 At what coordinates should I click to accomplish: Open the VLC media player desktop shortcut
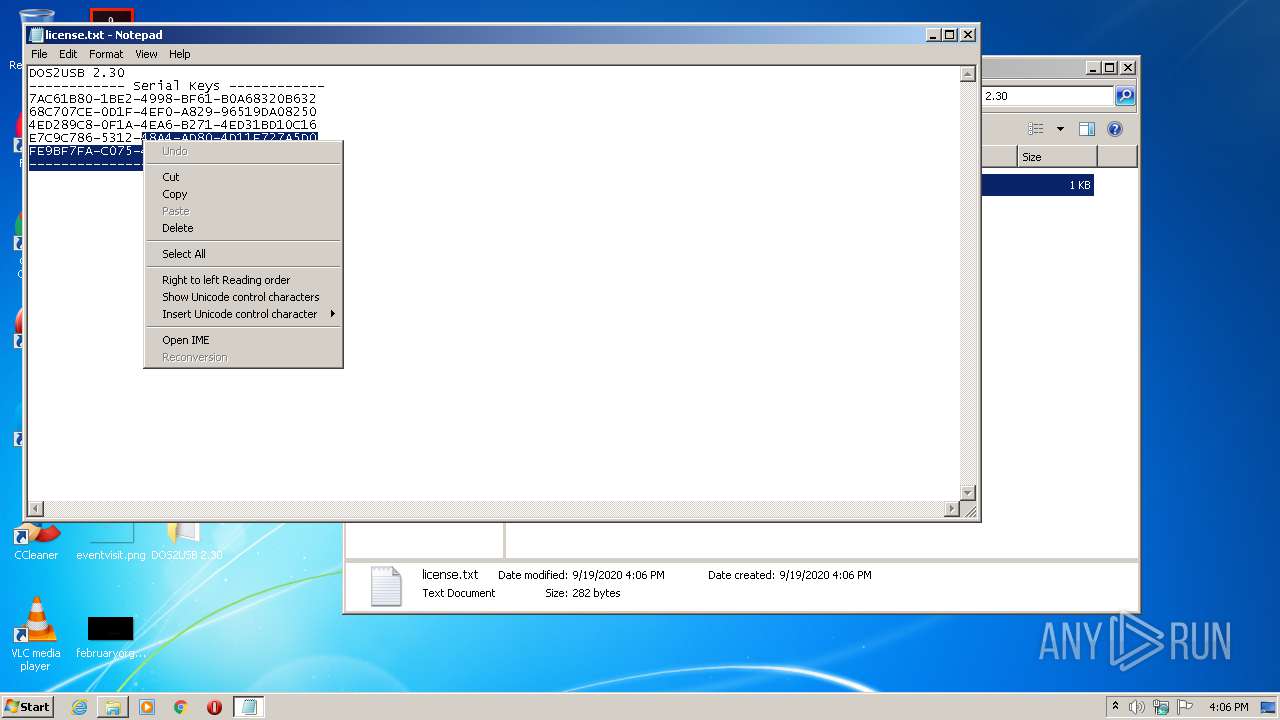pos(36,634)
